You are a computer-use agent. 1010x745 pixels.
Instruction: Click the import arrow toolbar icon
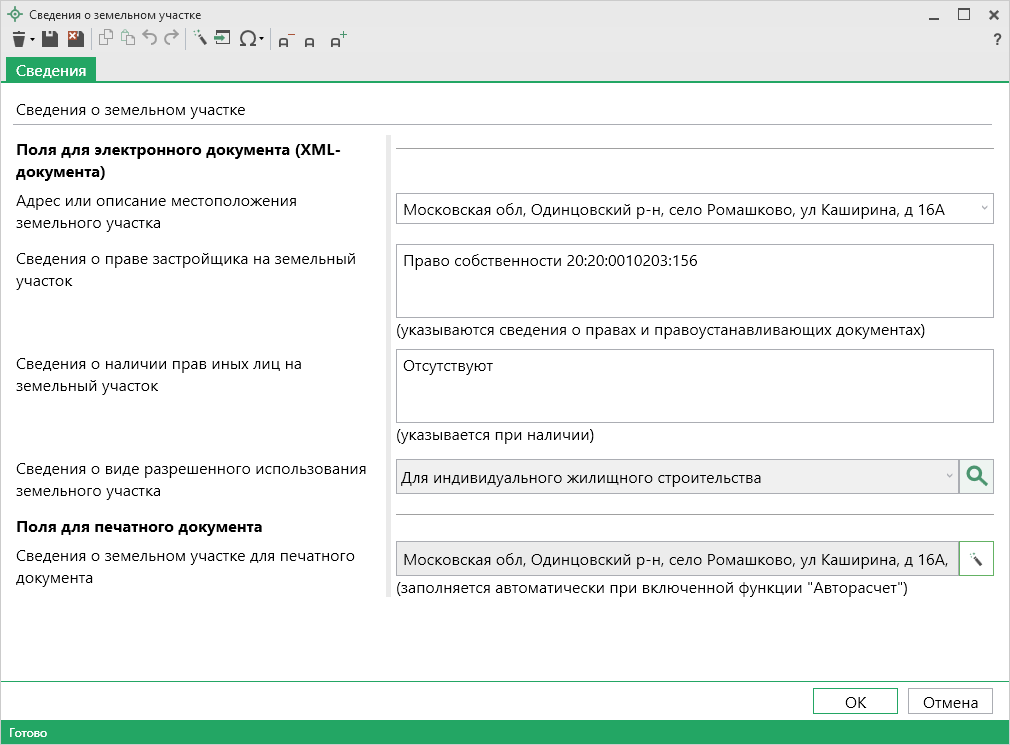[x=222, y=39]
